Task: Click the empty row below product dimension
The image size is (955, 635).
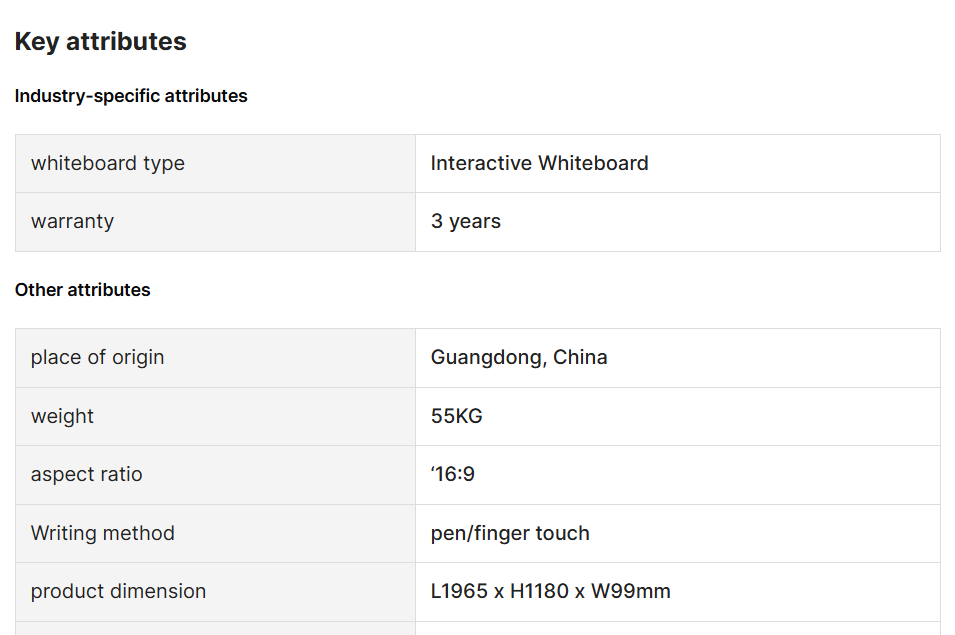Action: 477,628
